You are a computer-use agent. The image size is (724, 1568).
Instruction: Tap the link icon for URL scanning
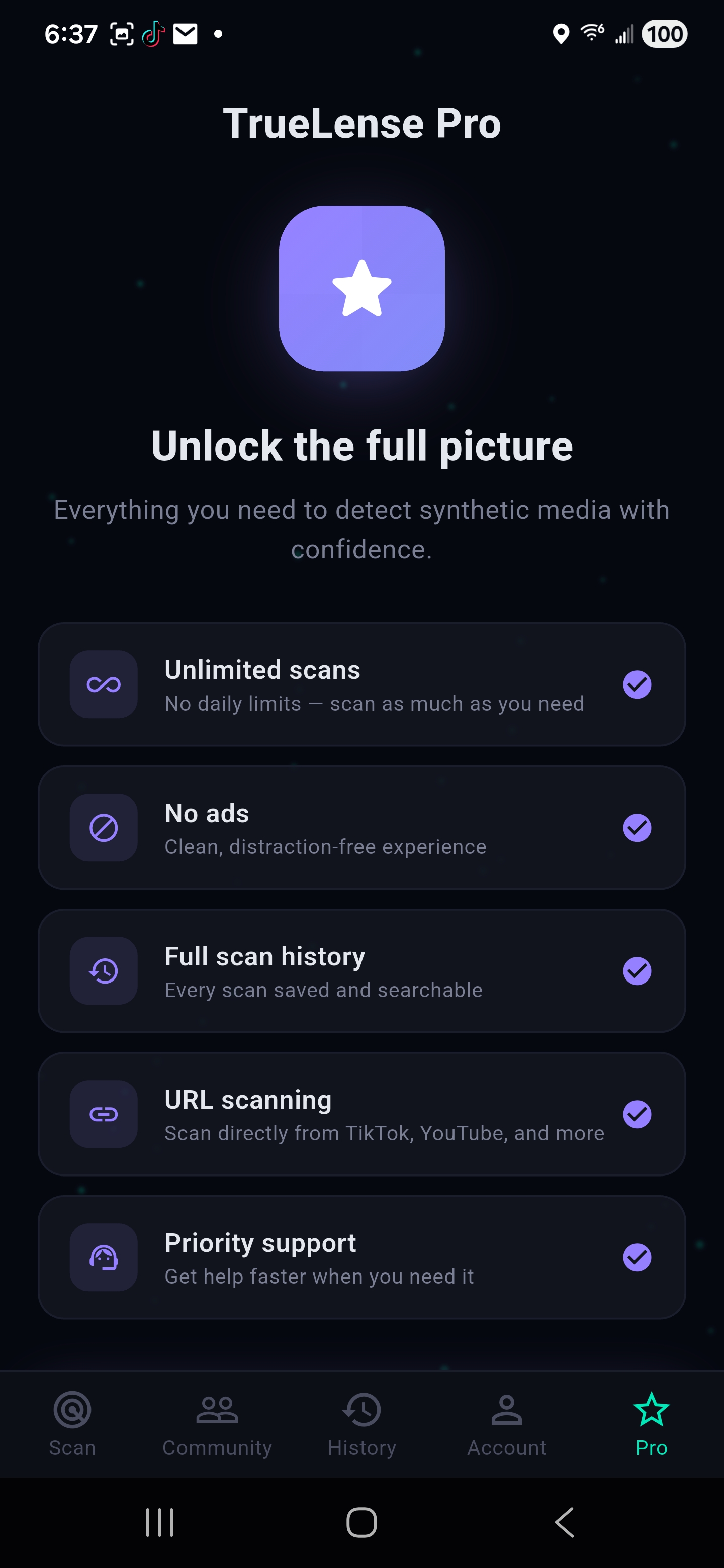[104, 1113]
